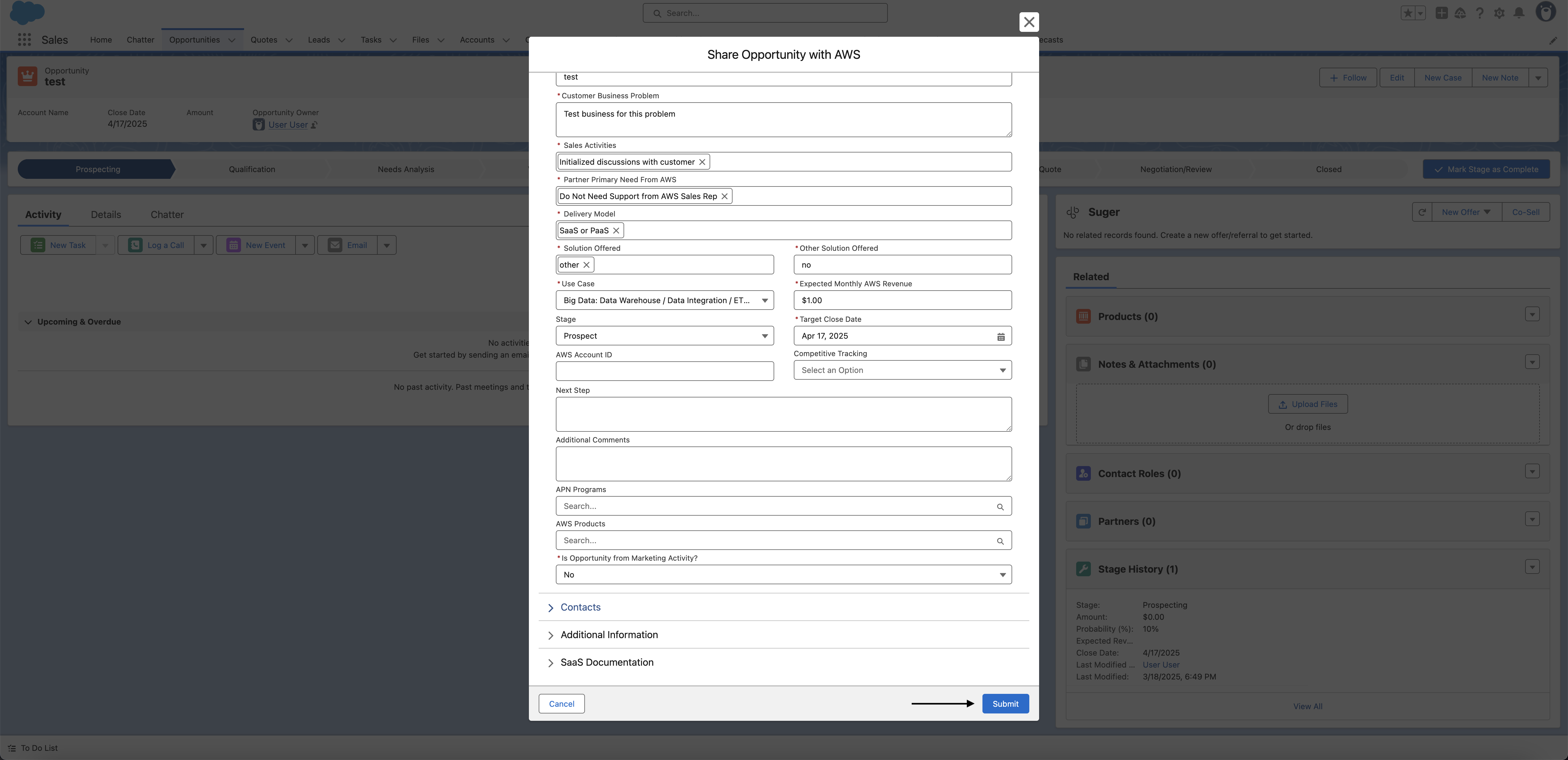Screen dimensions: 1568x760
Task: Open the Target Close Date calendar picker
Action: tap(1001, 337)
